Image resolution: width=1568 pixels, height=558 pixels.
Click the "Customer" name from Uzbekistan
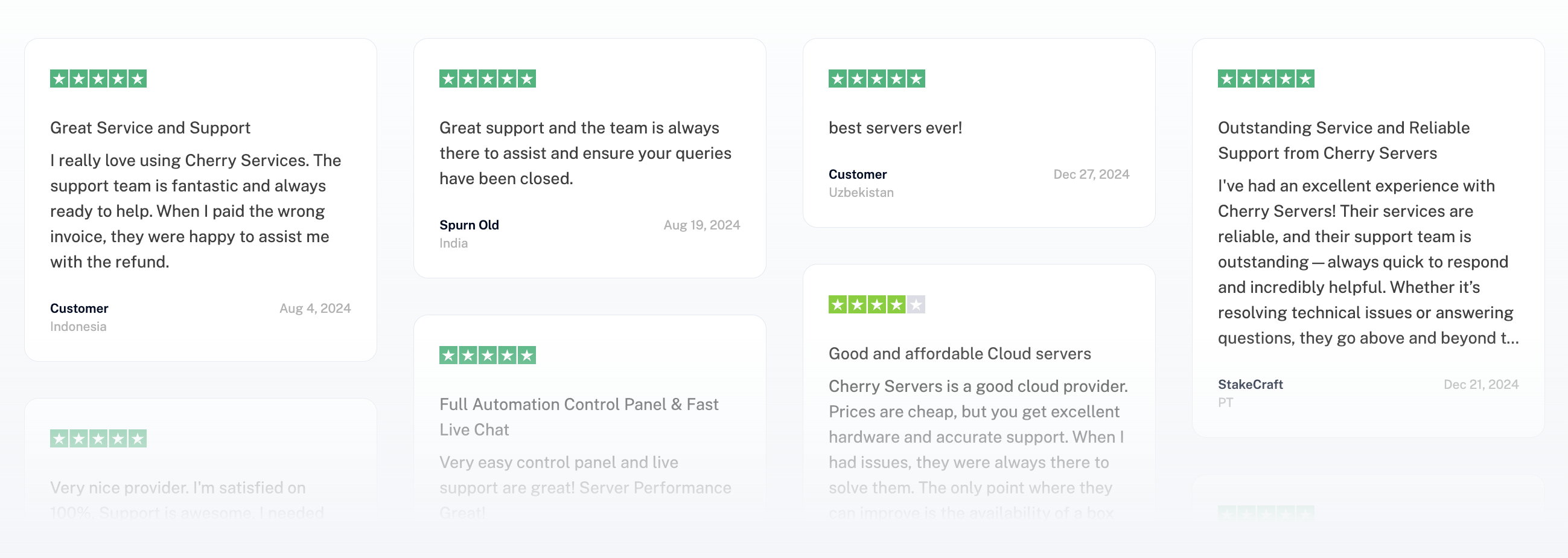[857, 174]
